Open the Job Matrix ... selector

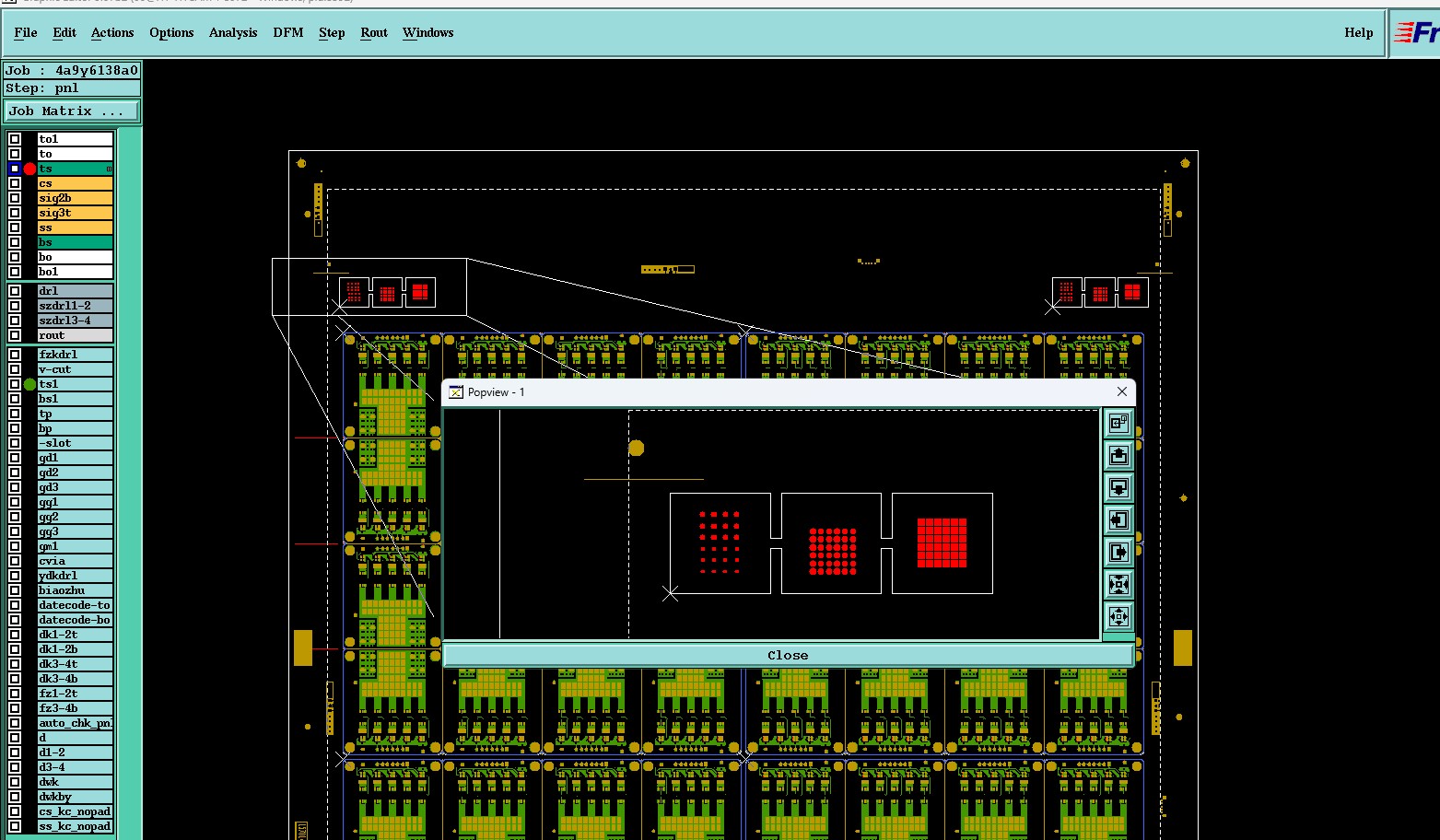72,111
